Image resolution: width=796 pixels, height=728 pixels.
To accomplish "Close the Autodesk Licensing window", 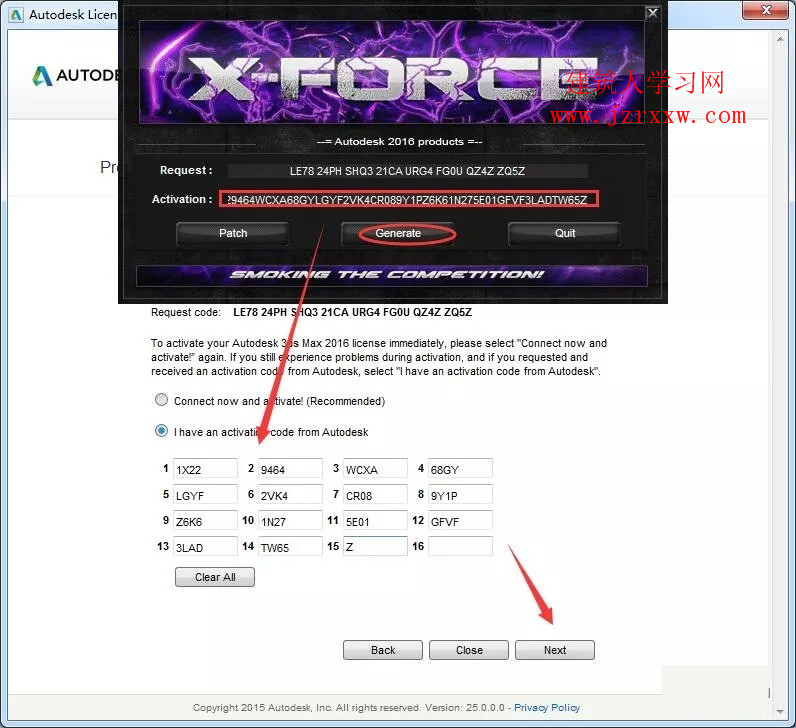I will (x=767, y=10).
